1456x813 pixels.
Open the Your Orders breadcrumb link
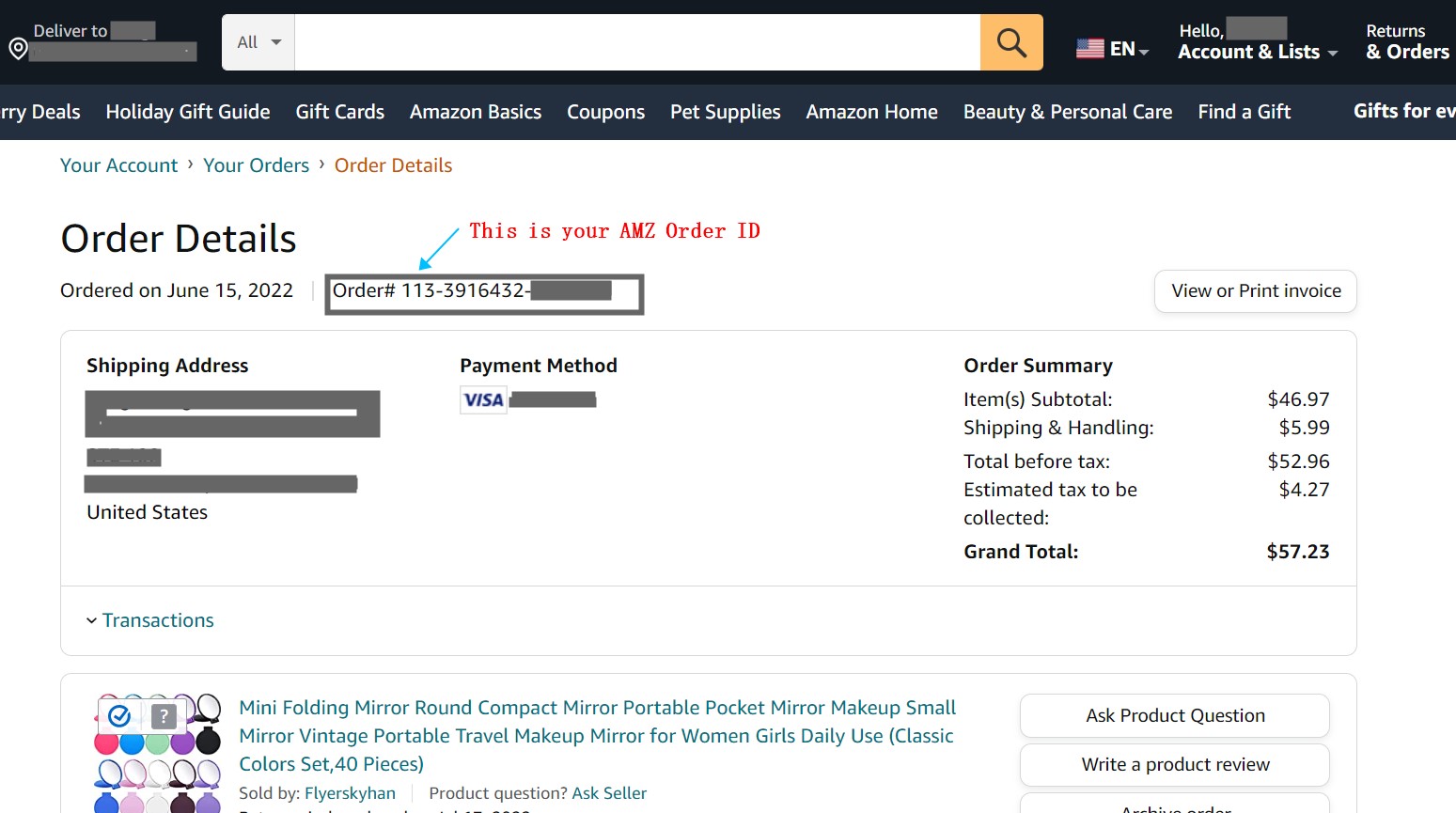pos(256,164)
